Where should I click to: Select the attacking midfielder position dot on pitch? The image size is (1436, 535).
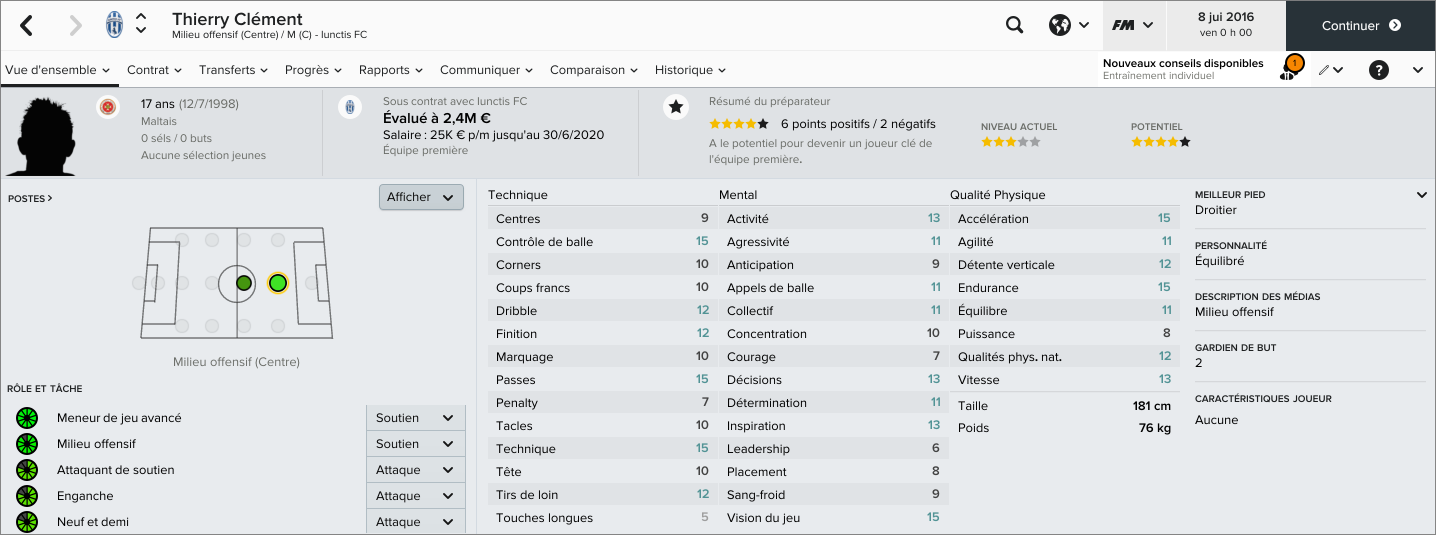pyautogui.click(x=278, y=283)
